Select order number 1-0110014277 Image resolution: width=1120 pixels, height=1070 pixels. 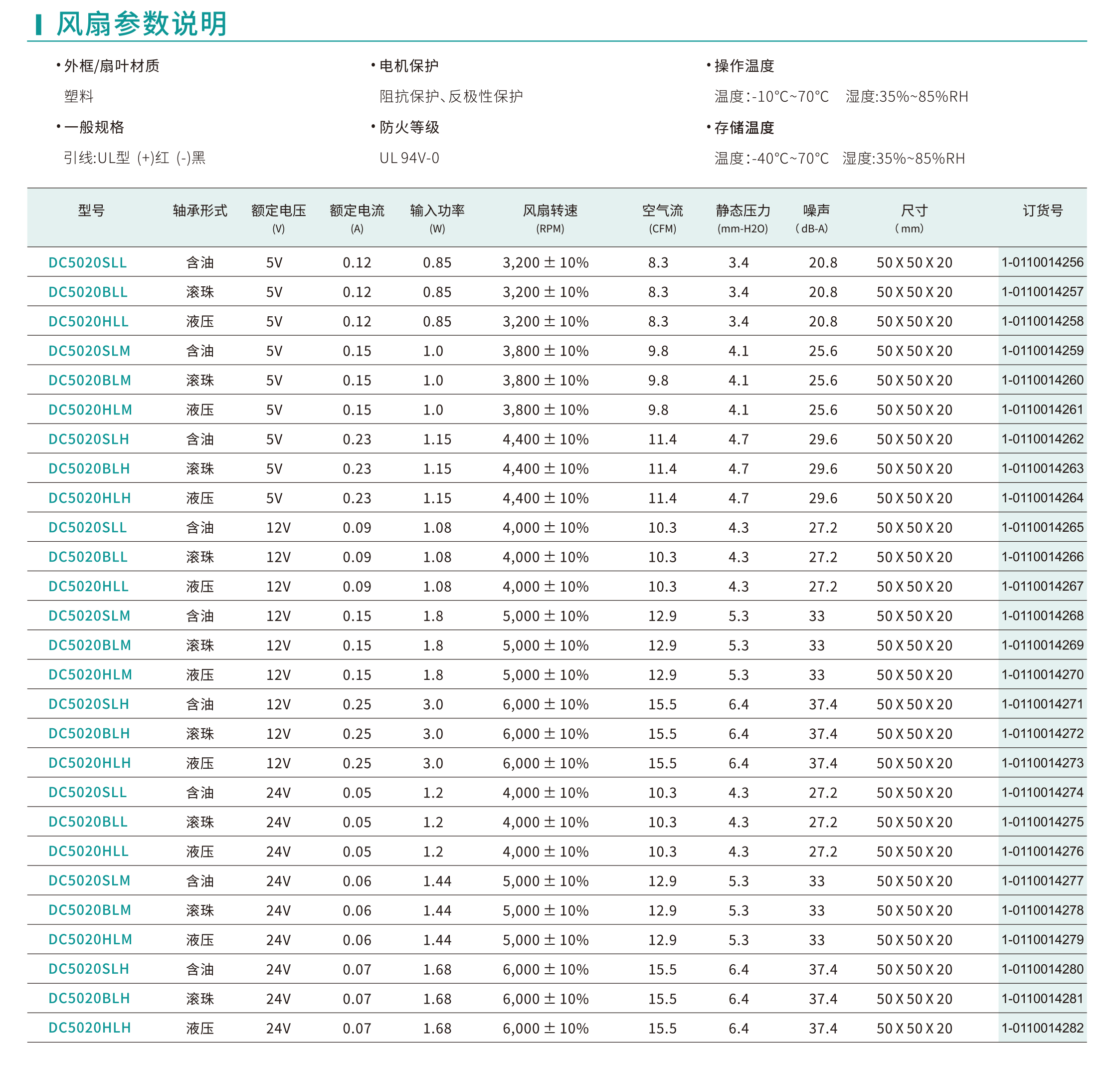1042,881
